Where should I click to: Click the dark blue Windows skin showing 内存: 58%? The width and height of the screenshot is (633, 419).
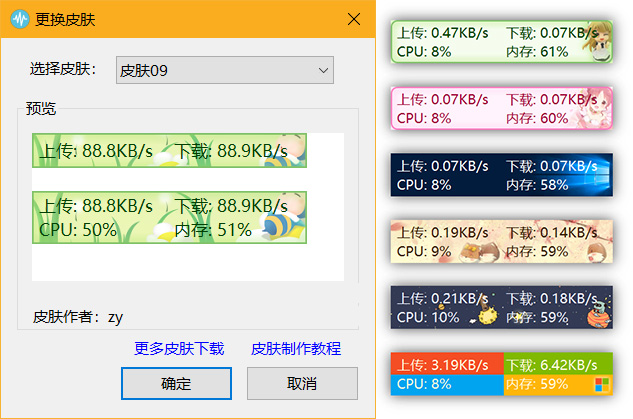[502, 175]
